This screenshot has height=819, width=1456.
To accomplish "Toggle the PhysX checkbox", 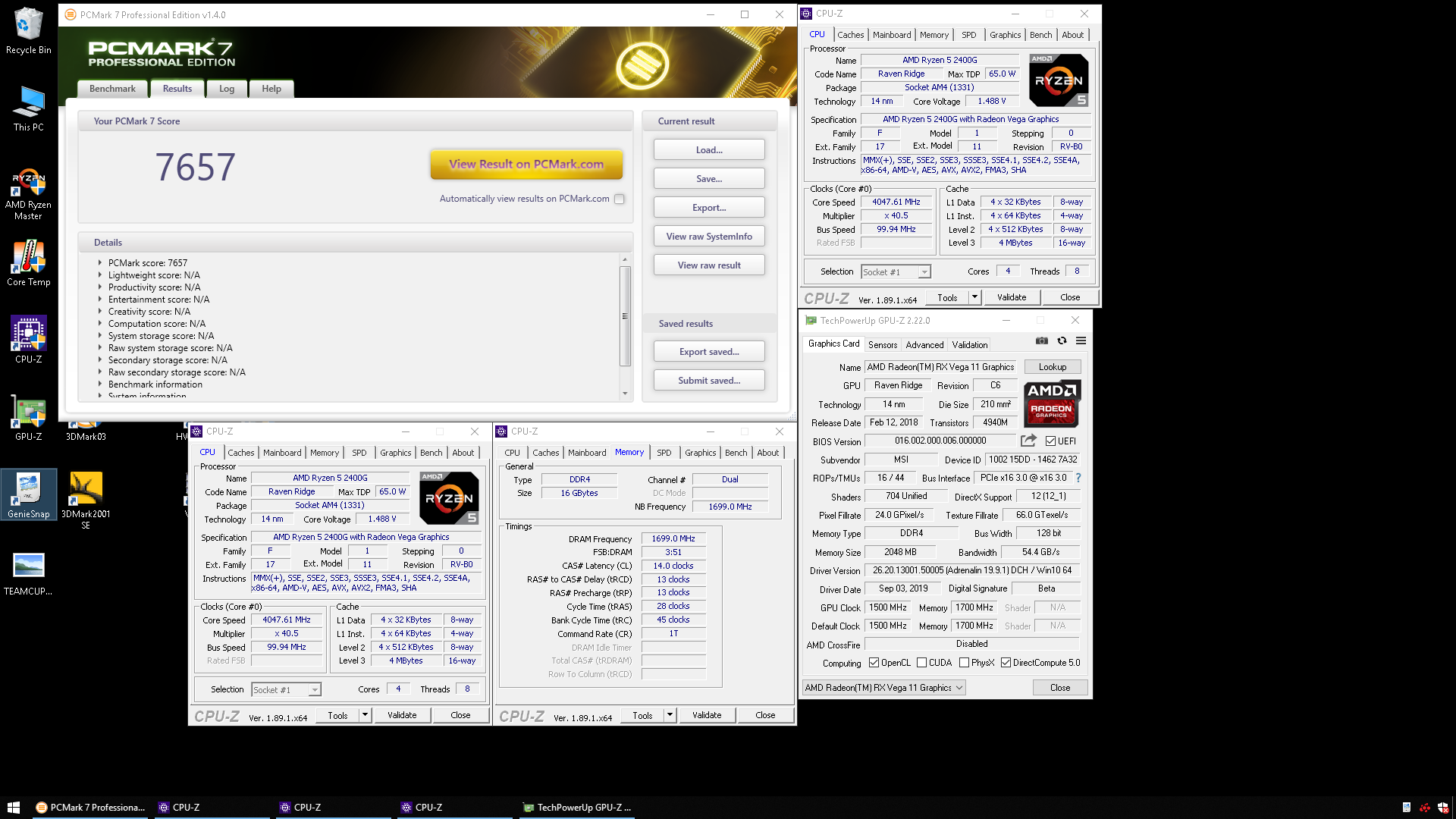I will click(x=964, y=663).
